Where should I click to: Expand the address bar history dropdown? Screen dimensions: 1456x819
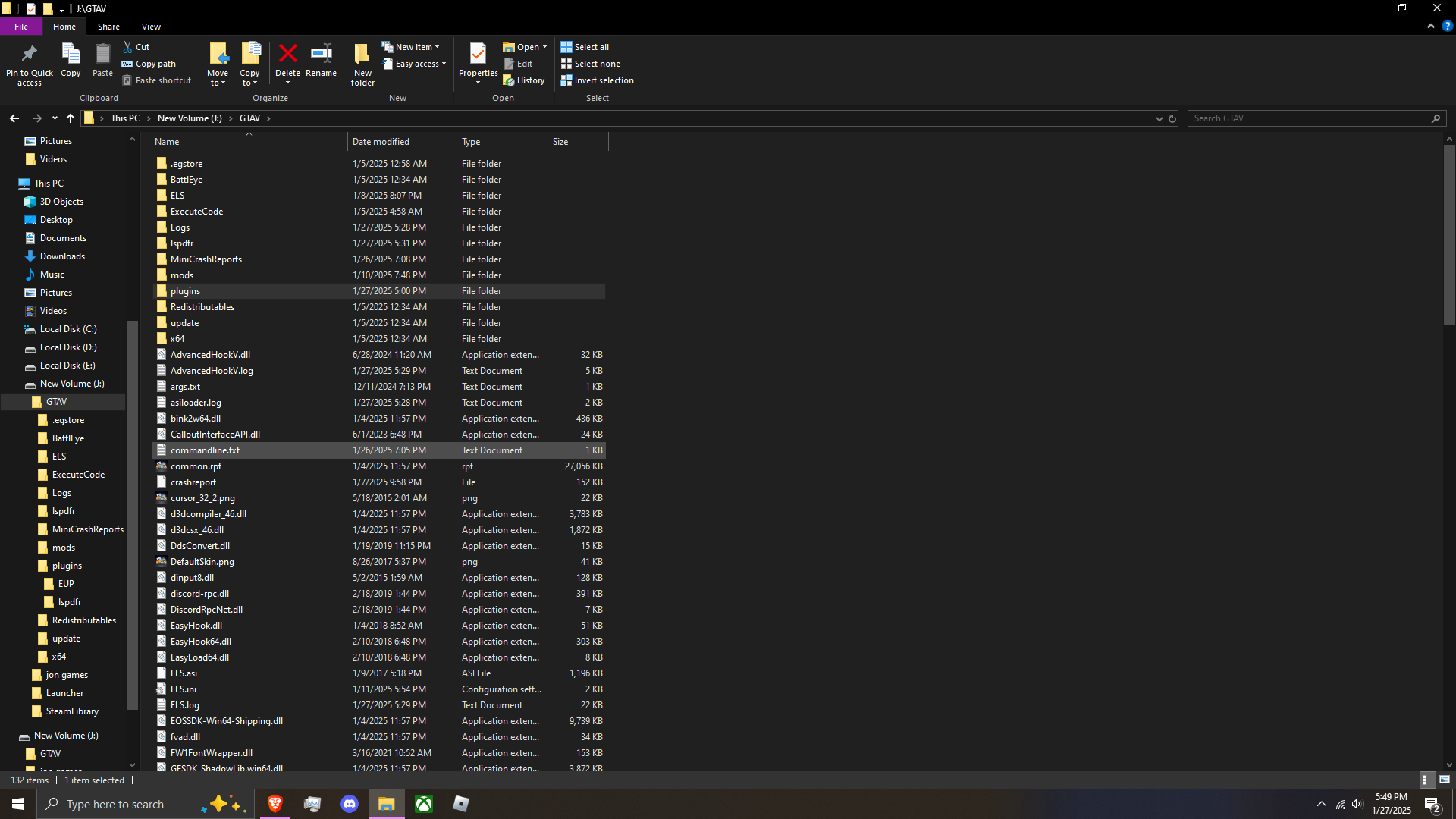click(1159, 118)
